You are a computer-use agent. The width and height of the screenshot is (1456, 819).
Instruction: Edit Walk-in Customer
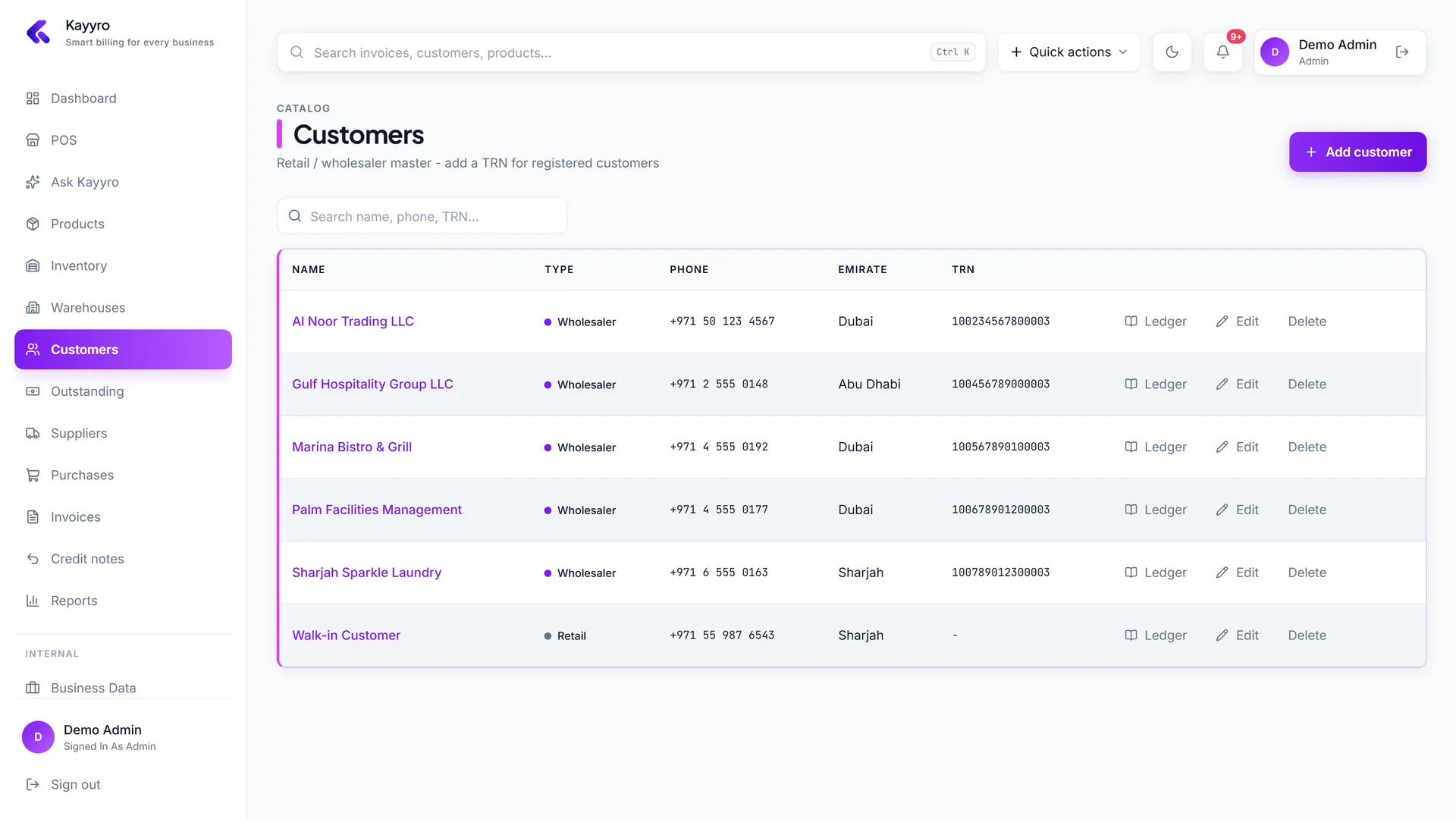click(x=1237, y=635)
